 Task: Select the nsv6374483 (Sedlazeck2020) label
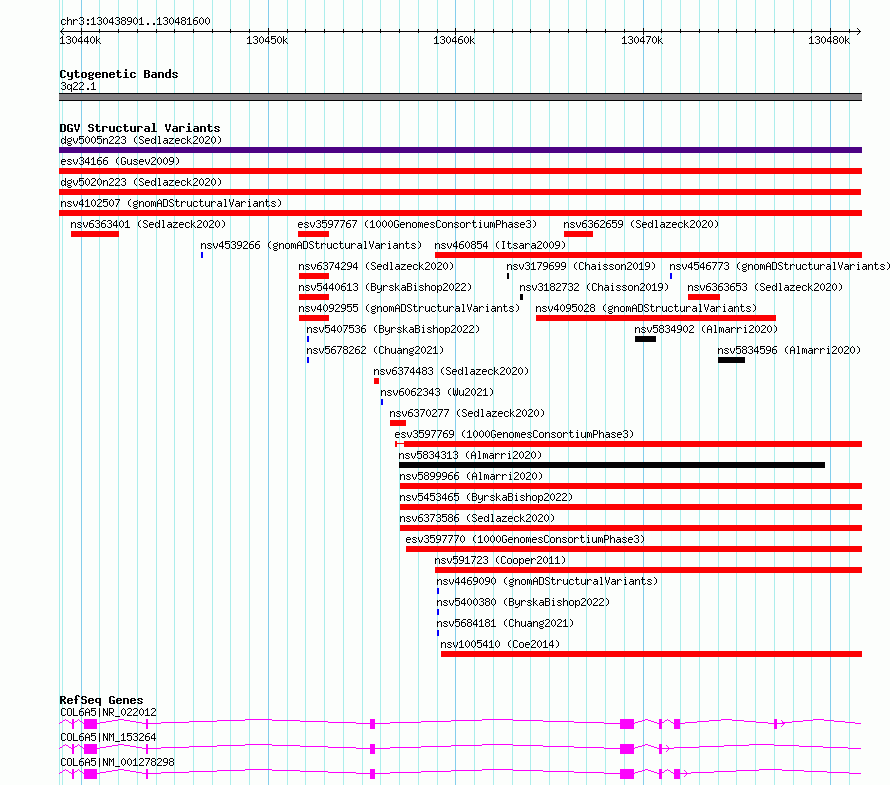[x=451, y=371]
